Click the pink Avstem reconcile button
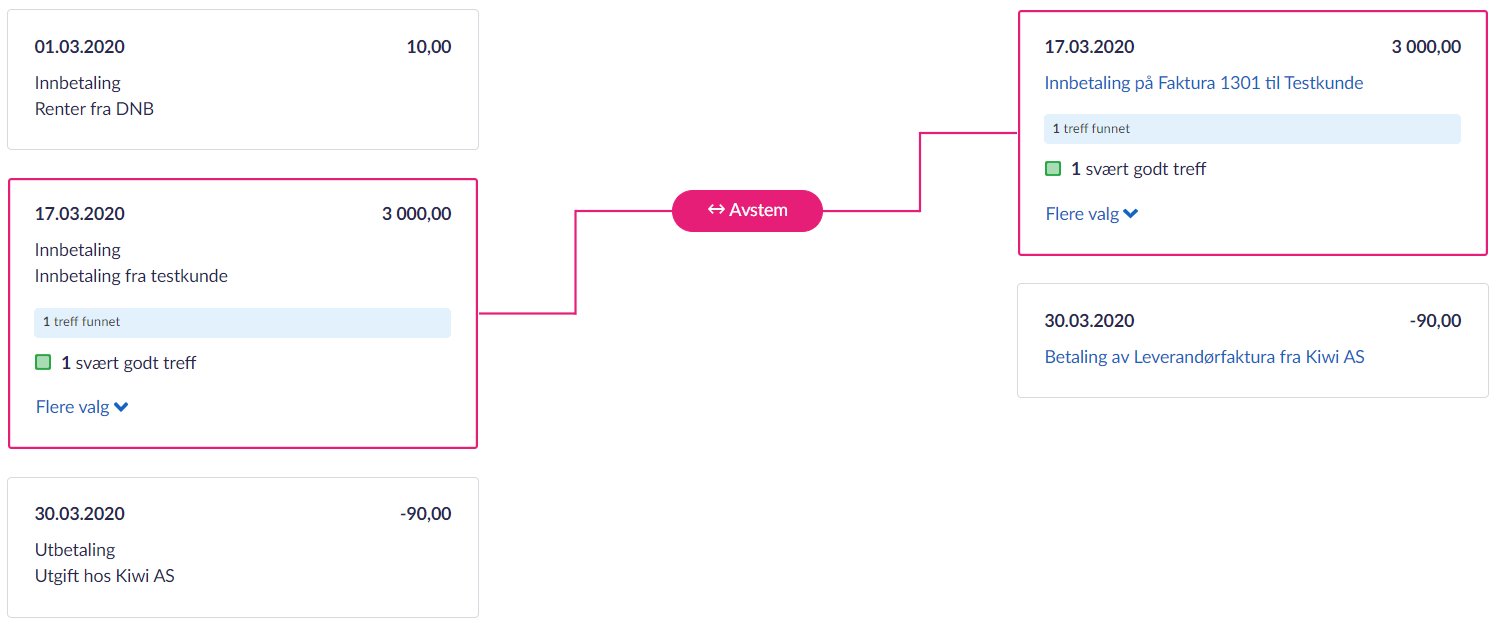 pos(747,211)
